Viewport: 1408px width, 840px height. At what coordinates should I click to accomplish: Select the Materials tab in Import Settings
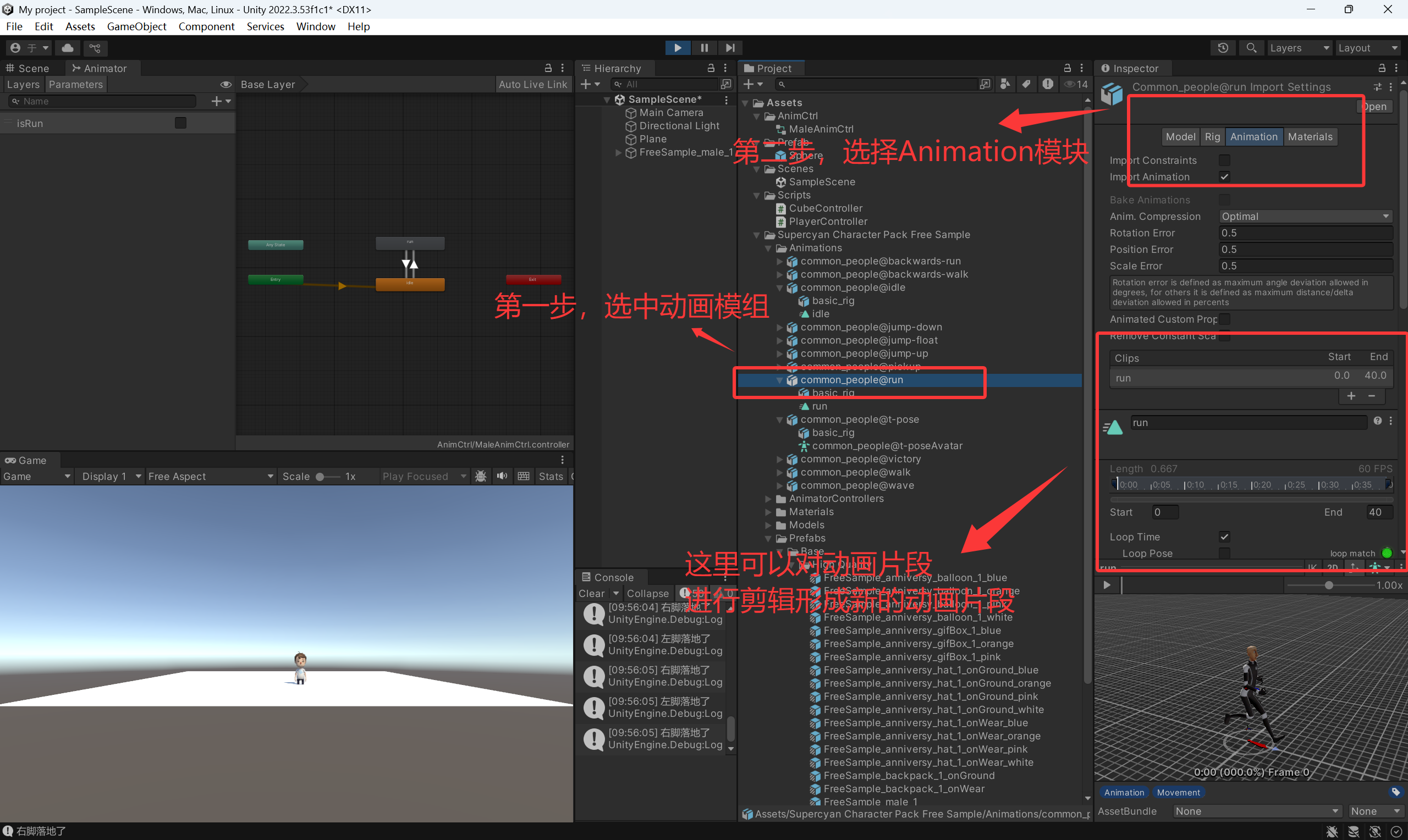click(1310, 136)
